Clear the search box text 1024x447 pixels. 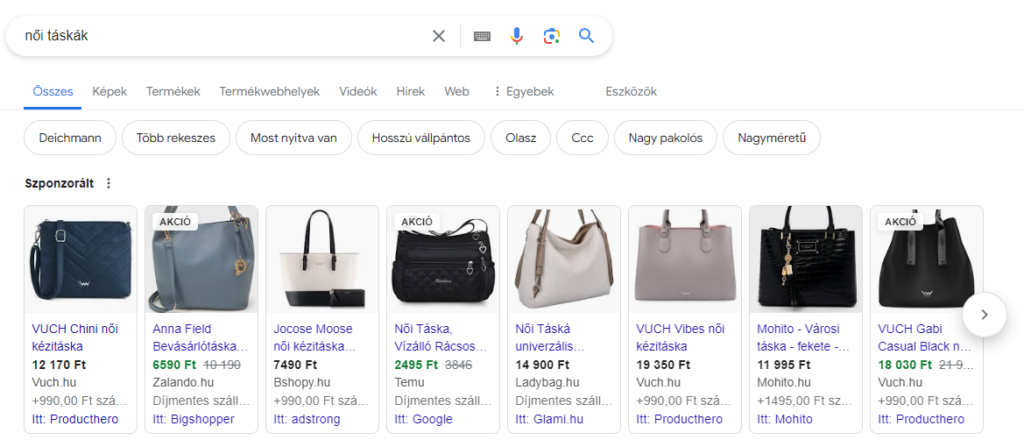coord(438,36)
